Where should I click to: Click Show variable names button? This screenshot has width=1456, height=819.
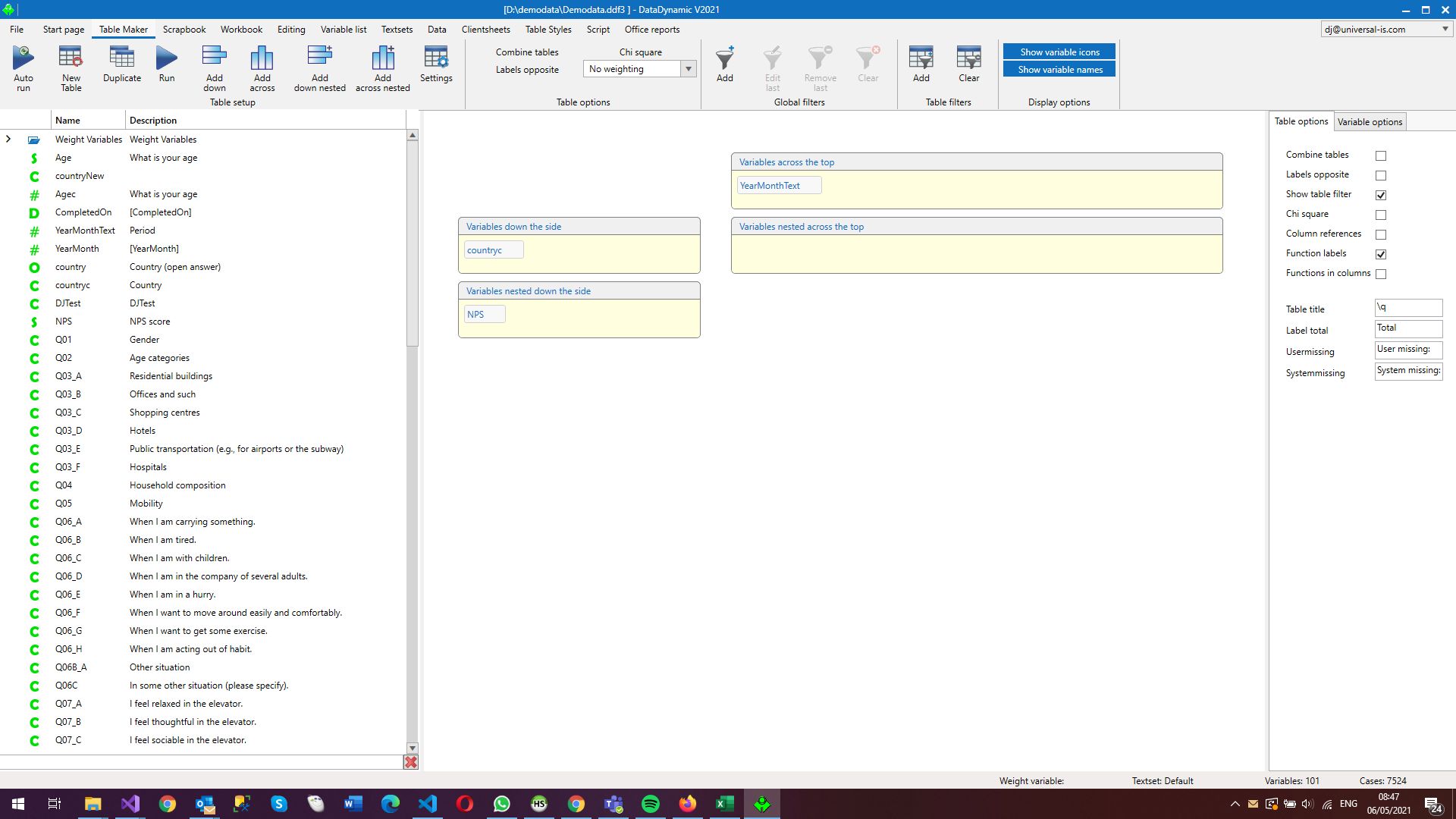pyautogui.click(x=1059, y=70)
